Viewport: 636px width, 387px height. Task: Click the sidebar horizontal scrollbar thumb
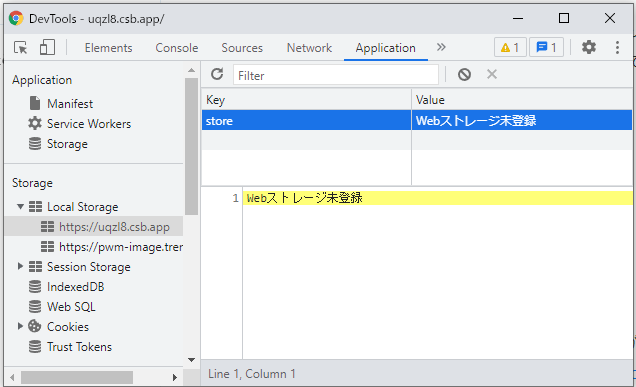(77, 377)
